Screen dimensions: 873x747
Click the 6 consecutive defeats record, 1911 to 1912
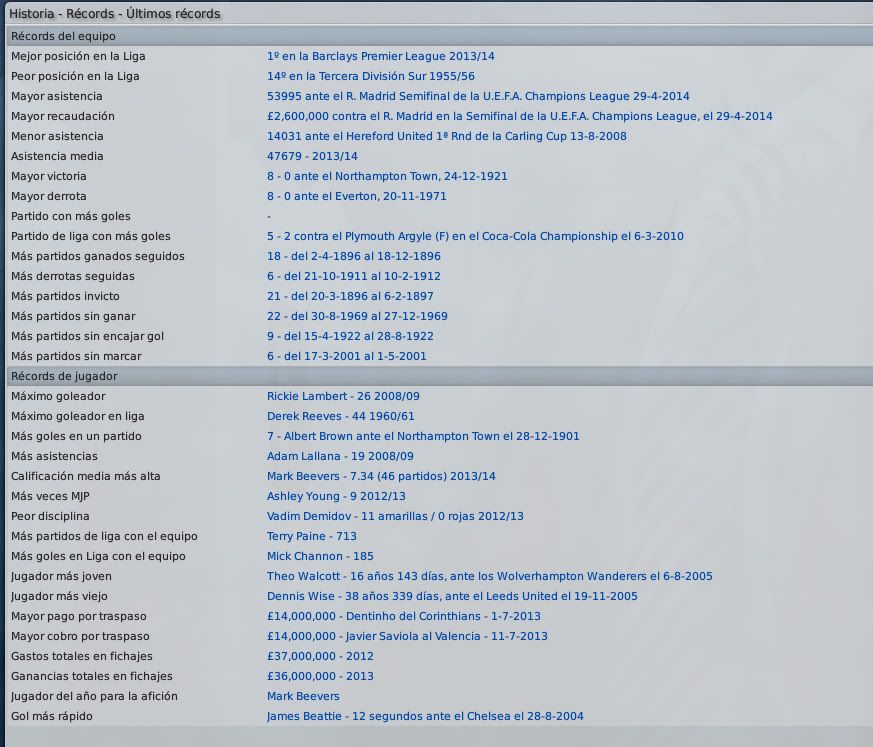click(x=354, y=277)
